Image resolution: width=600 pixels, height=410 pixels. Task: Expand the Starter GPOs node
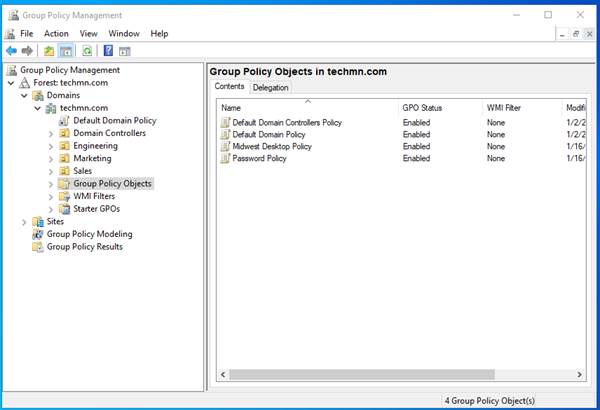tap(51, 210)
